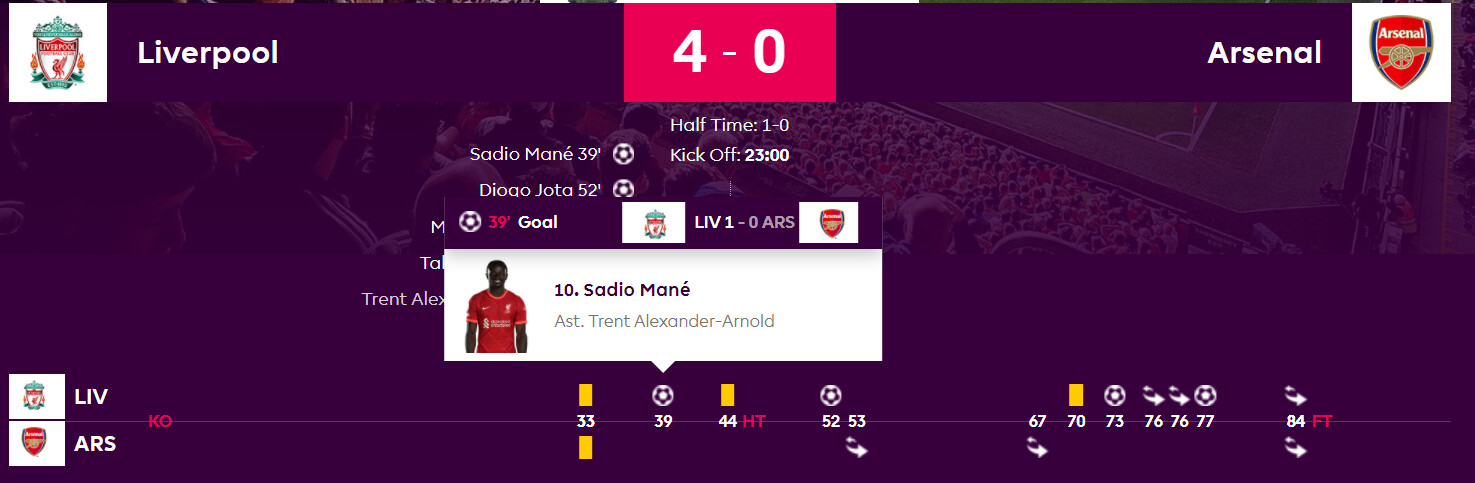Click the 10. Sadio Mané name in popup
Viewport: 1475px width, 483px height.
coord(622,290)
